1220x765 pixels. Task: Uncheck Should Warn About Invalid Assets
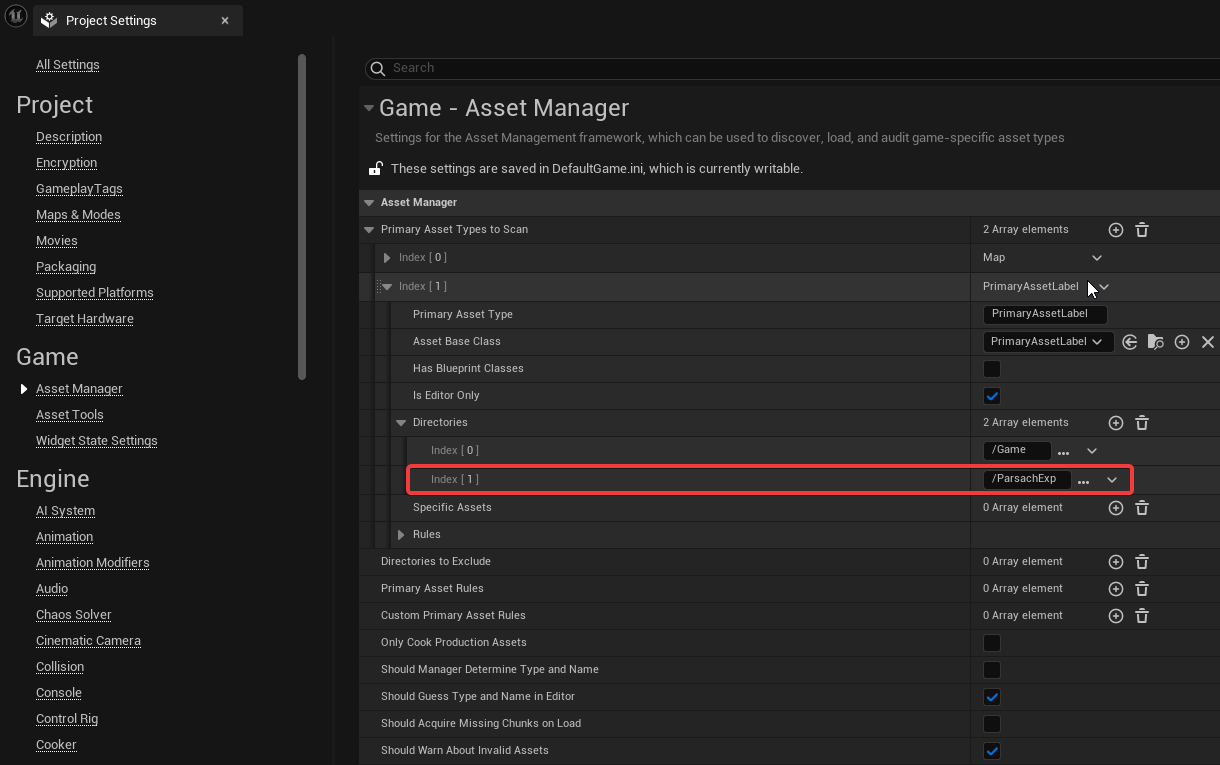[x=992, y=751]
